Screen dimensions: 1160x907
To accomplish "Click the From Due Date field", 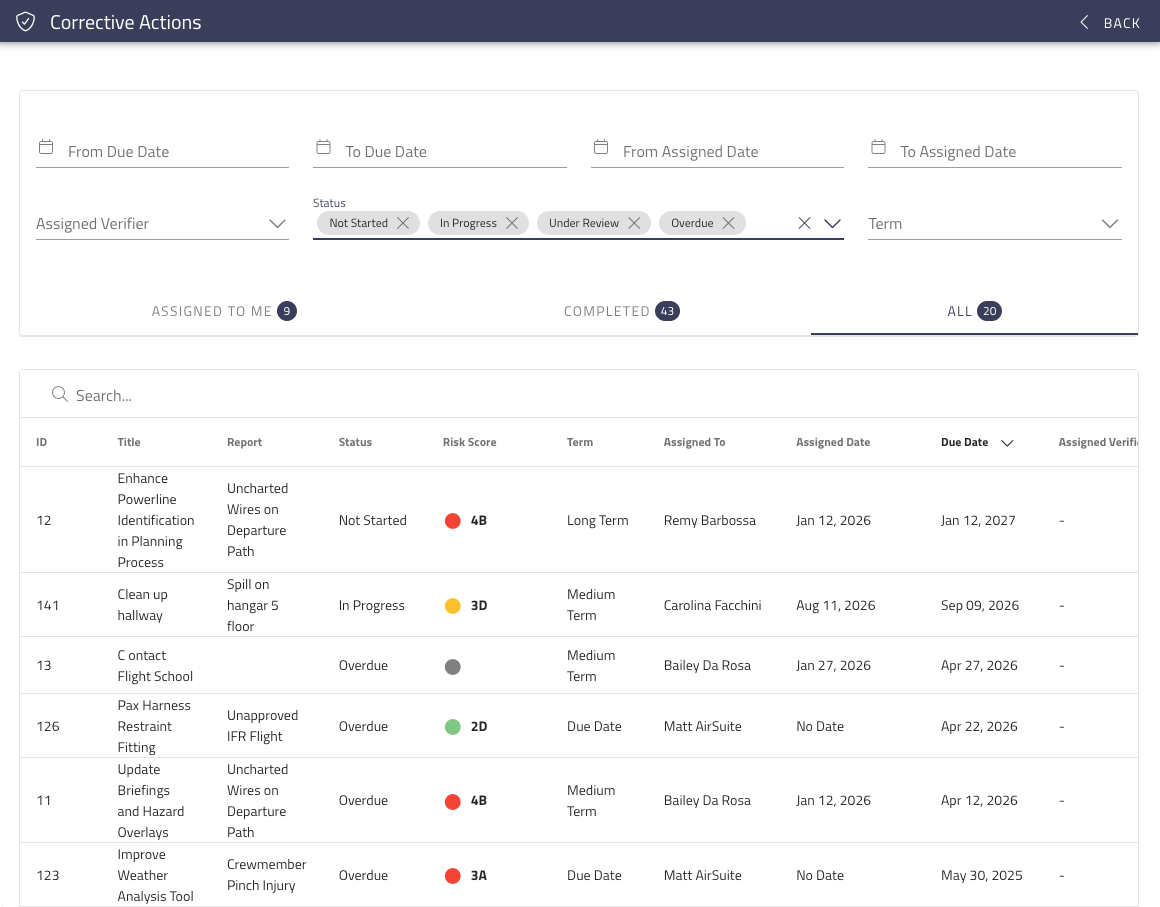I will [162, 152].
